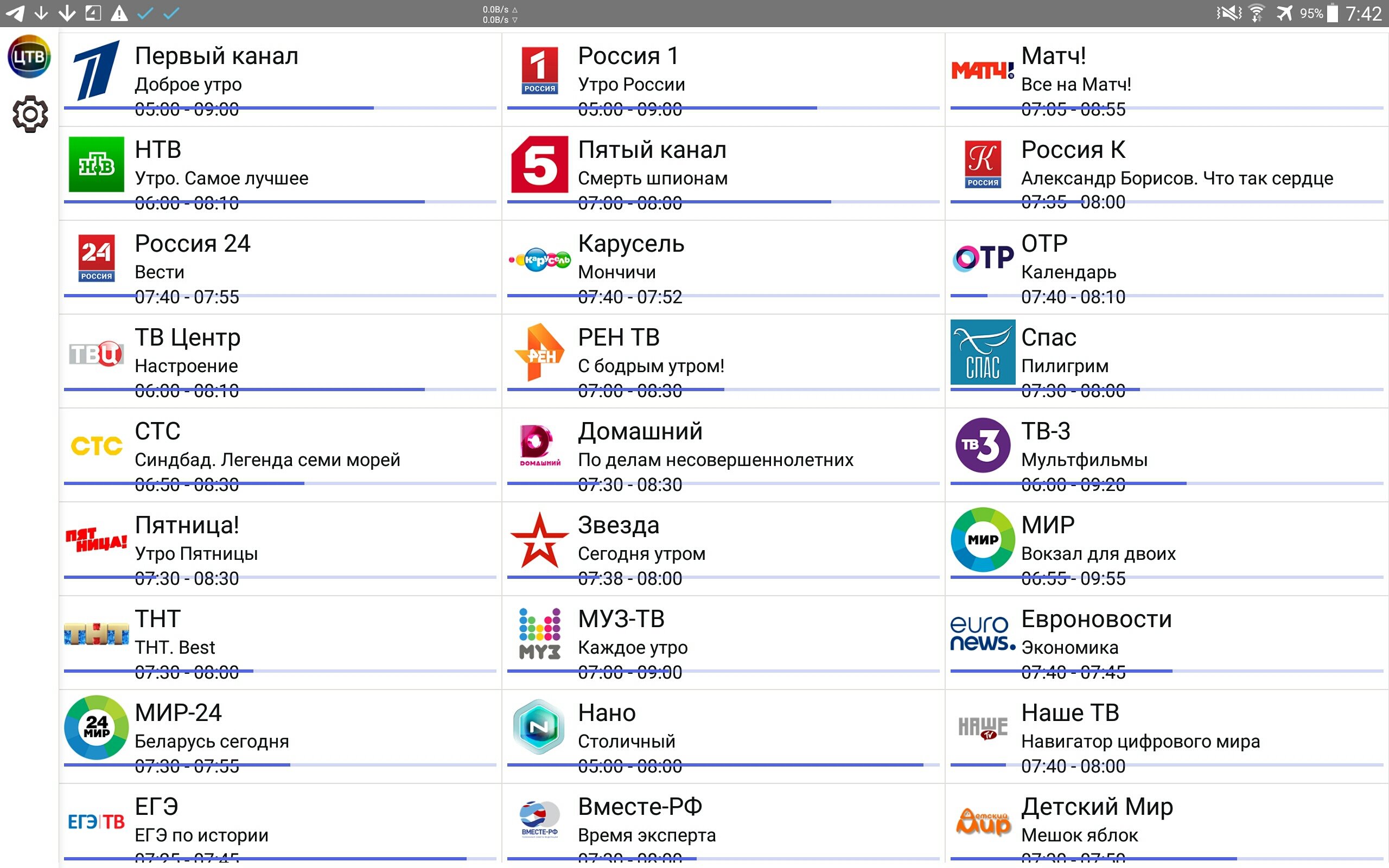Image resolution: width=1389 pixels, height=868 pixels.
Task: Select the orange РЕН ТВ logo
Action: click(x=538, y=352)
